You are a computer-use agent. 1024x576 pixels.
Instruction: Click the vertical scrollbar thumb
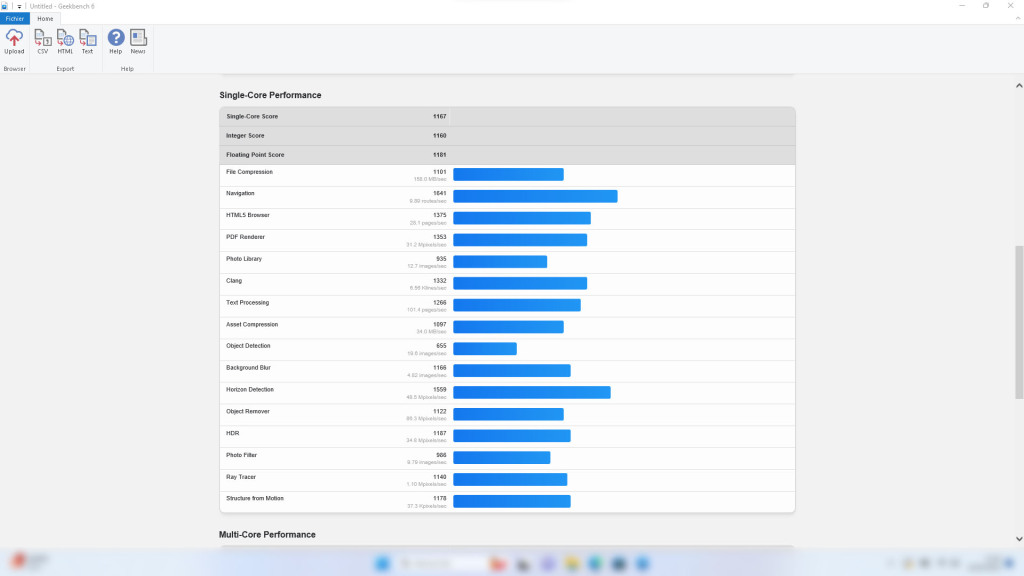[1019, 322]
